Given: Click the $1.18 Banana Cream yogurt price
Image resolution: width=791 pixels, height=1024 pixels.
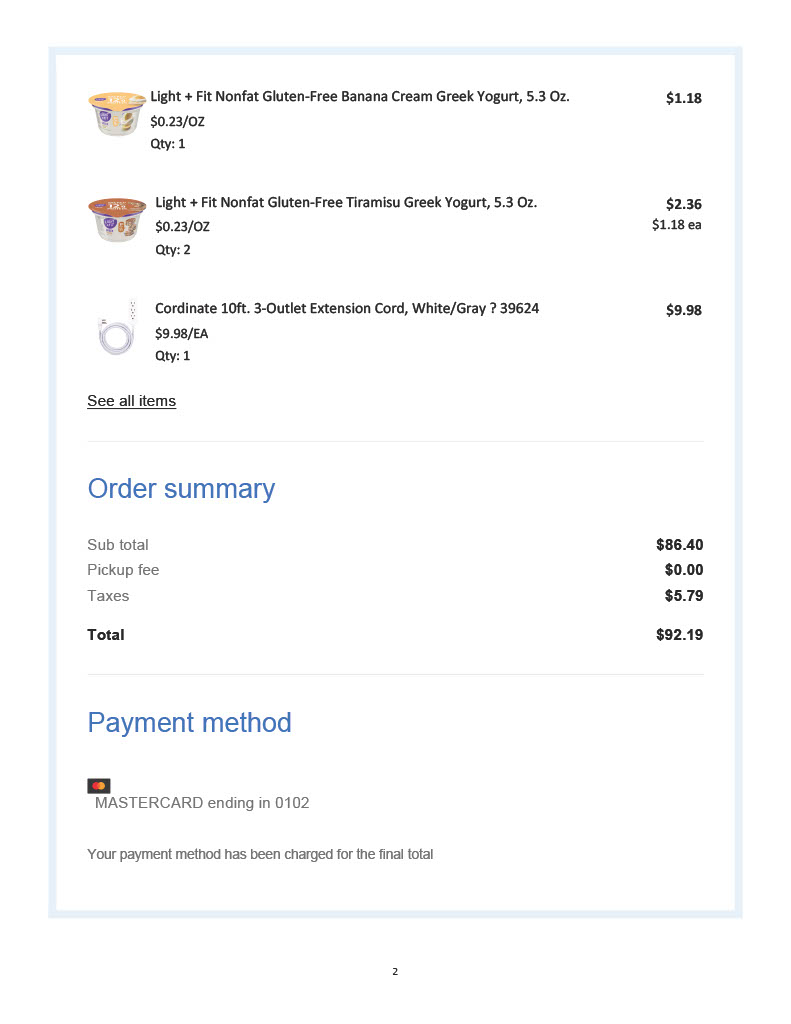Looking at the screenshot, I should tap(684, 98).
